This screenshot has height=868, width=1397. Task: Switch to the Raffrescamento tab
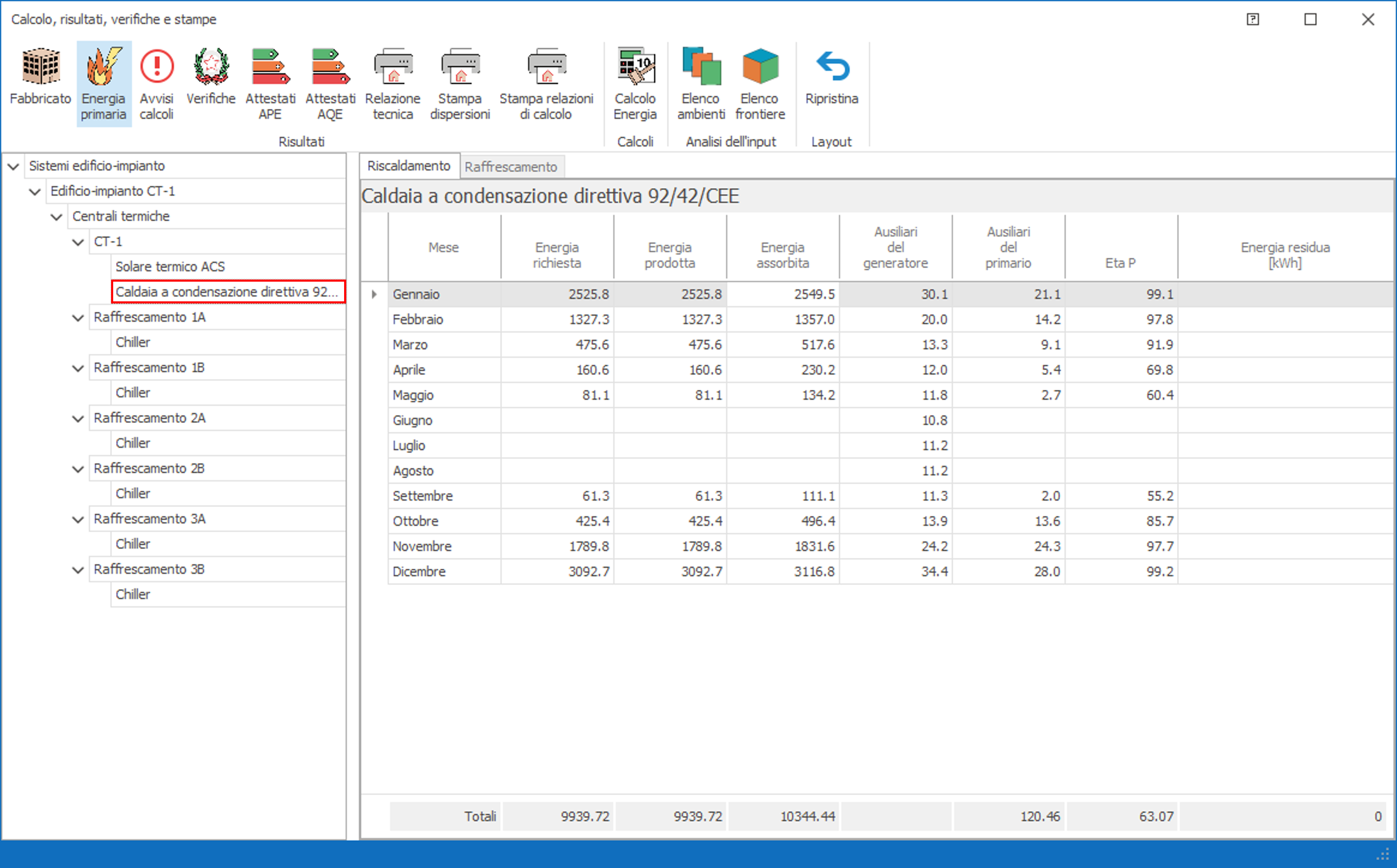pyautogui.click(x=510, y=167)
